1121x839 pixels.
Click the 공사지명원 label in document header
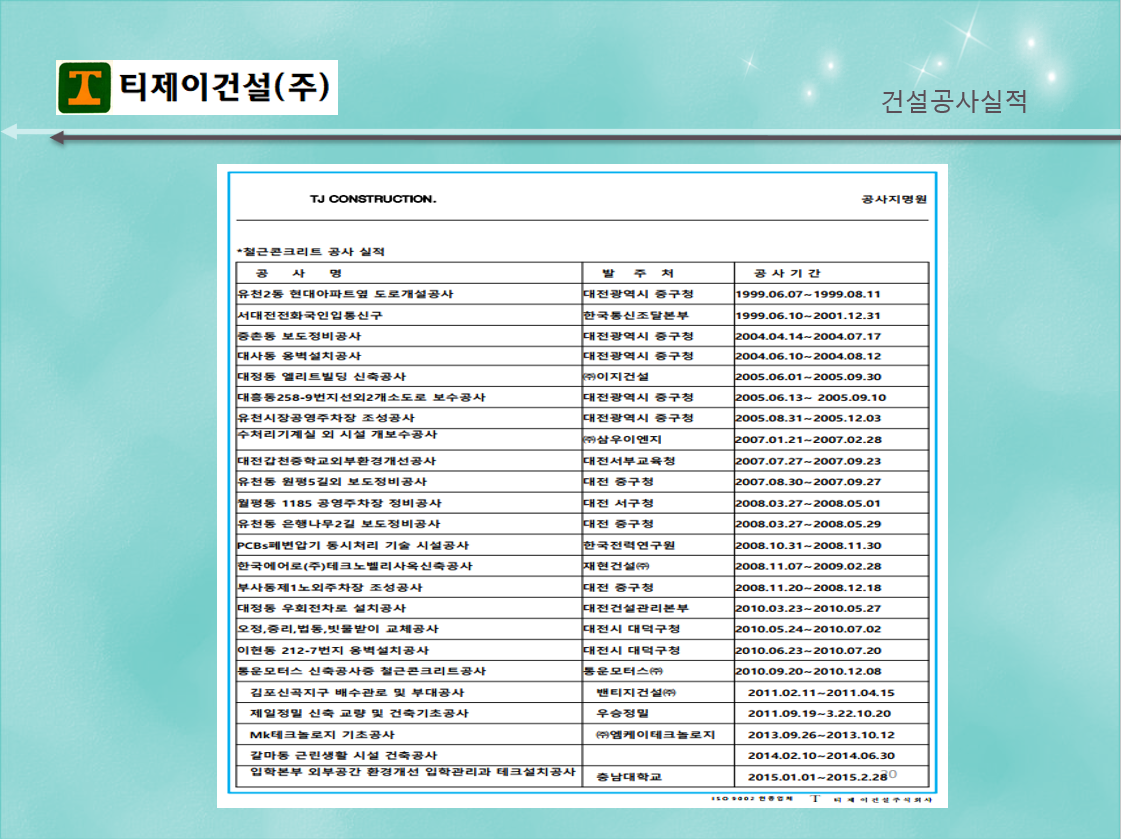click(x=894, y=199)
